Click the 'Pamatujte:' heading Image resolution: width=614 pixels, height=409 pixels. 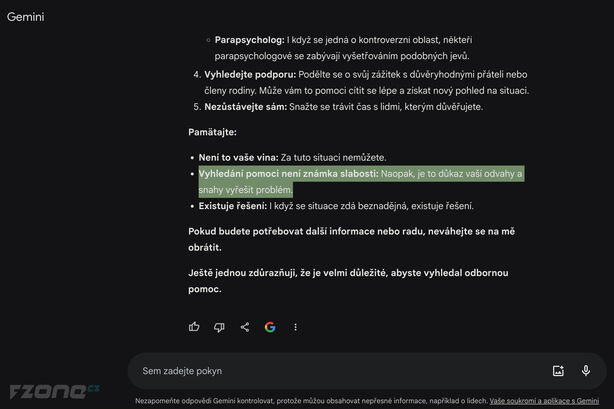(x=213, y=132)
